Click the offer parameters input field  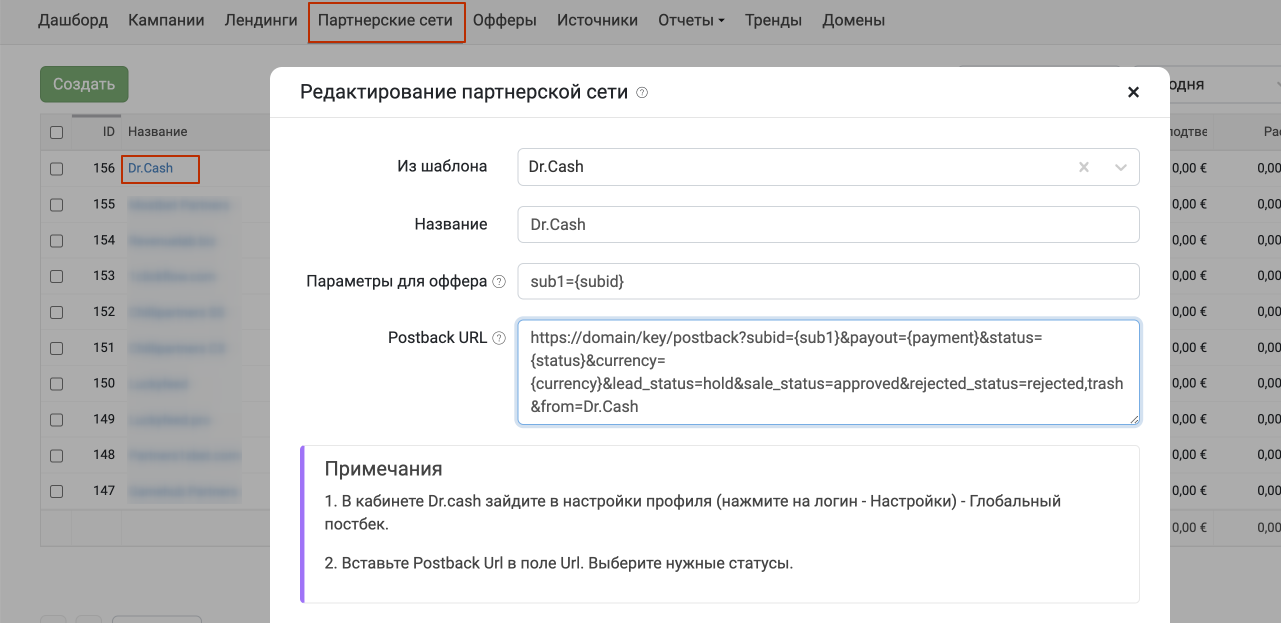coord(828,281)
